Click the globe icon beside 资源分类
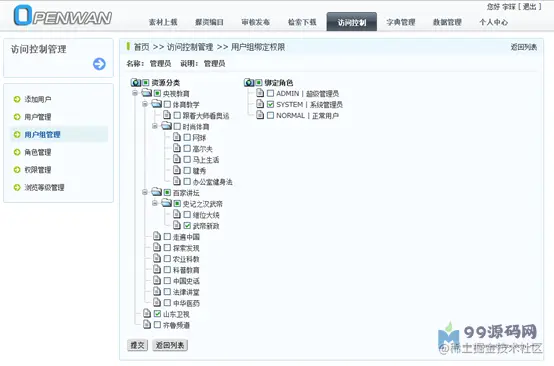 (x=136, y=83)
